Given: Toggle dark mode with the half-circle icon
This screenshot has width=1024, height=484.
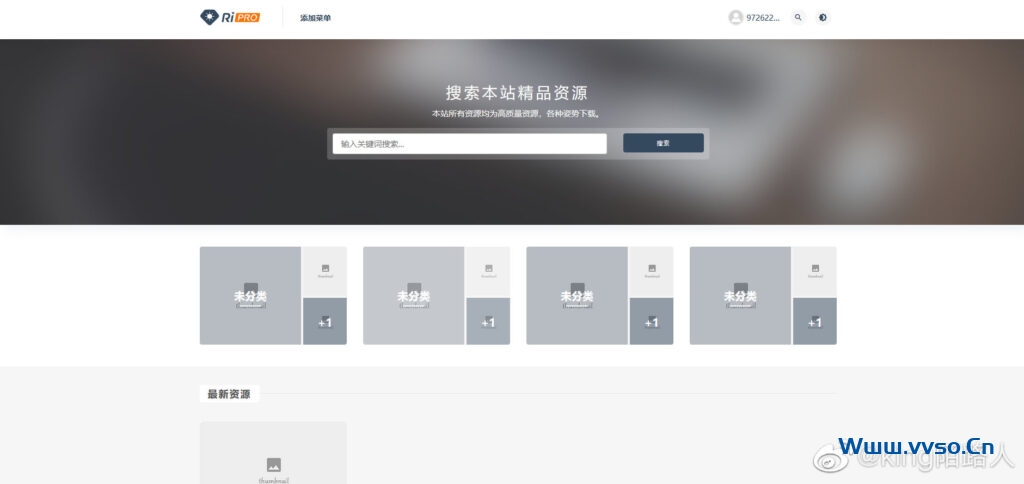Looking at the screenshot, I should coord(822,17).
